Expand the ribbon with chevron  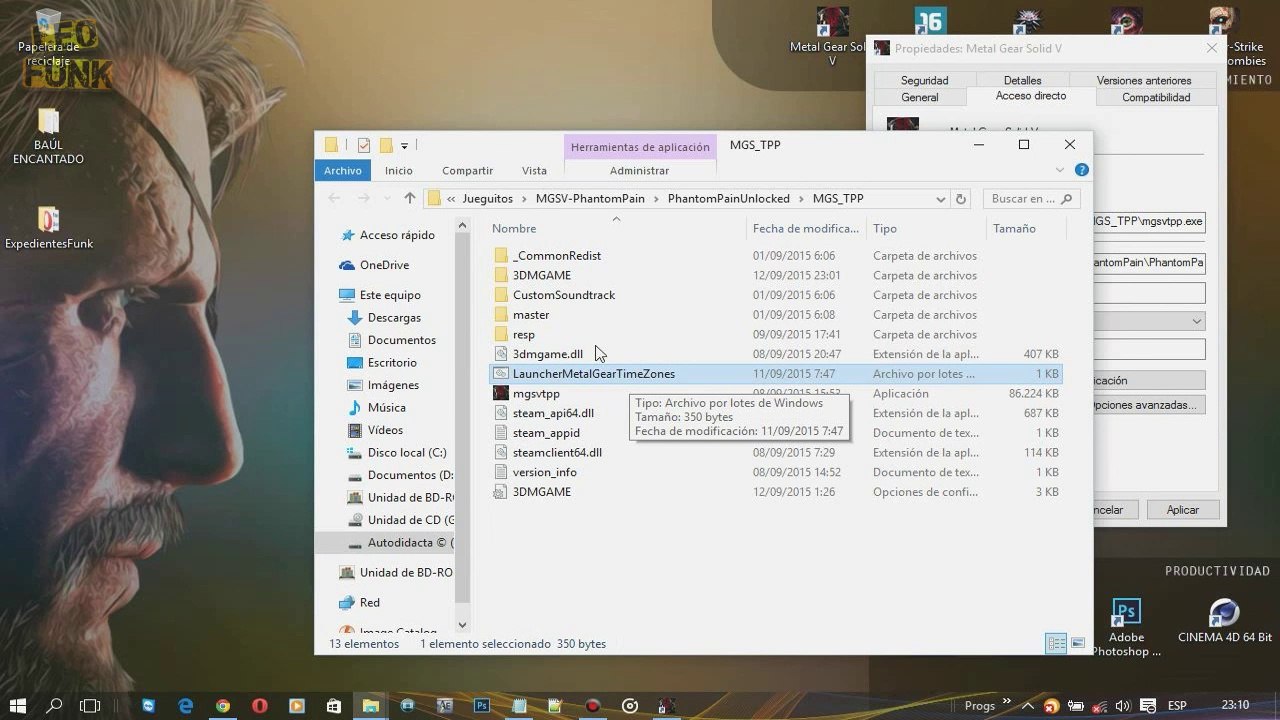point(1060,171)
